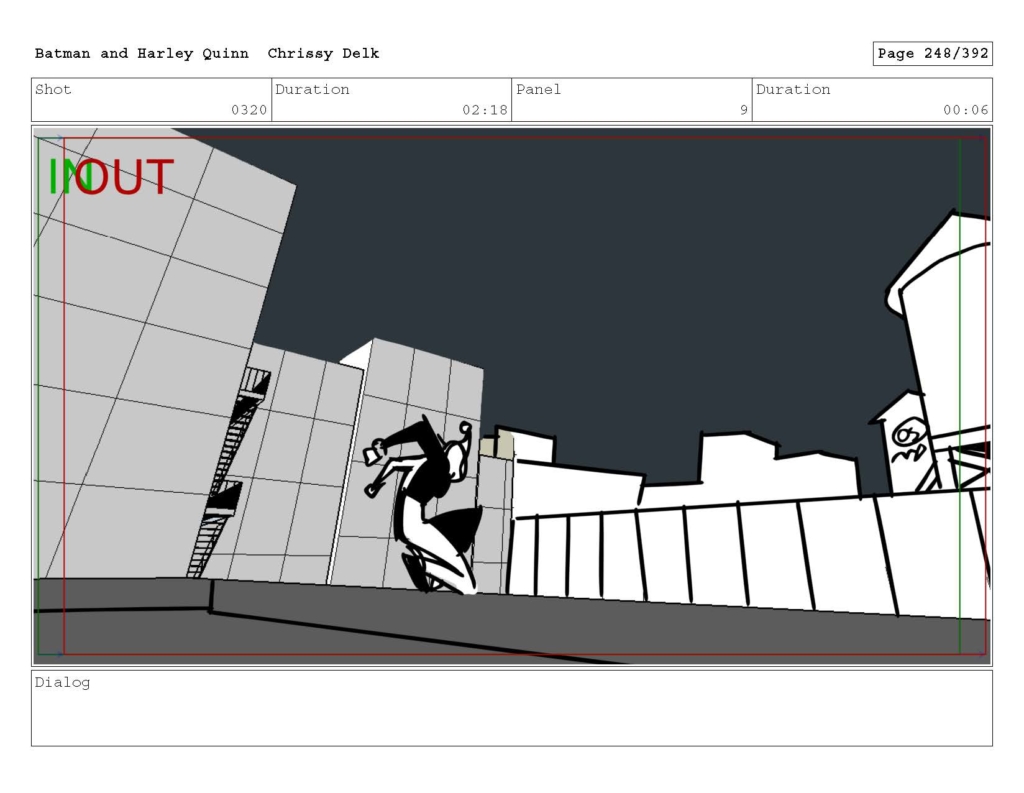The image size is (1024, 793).
Task: Click the panel number '9'
Action: pos(743,110)
